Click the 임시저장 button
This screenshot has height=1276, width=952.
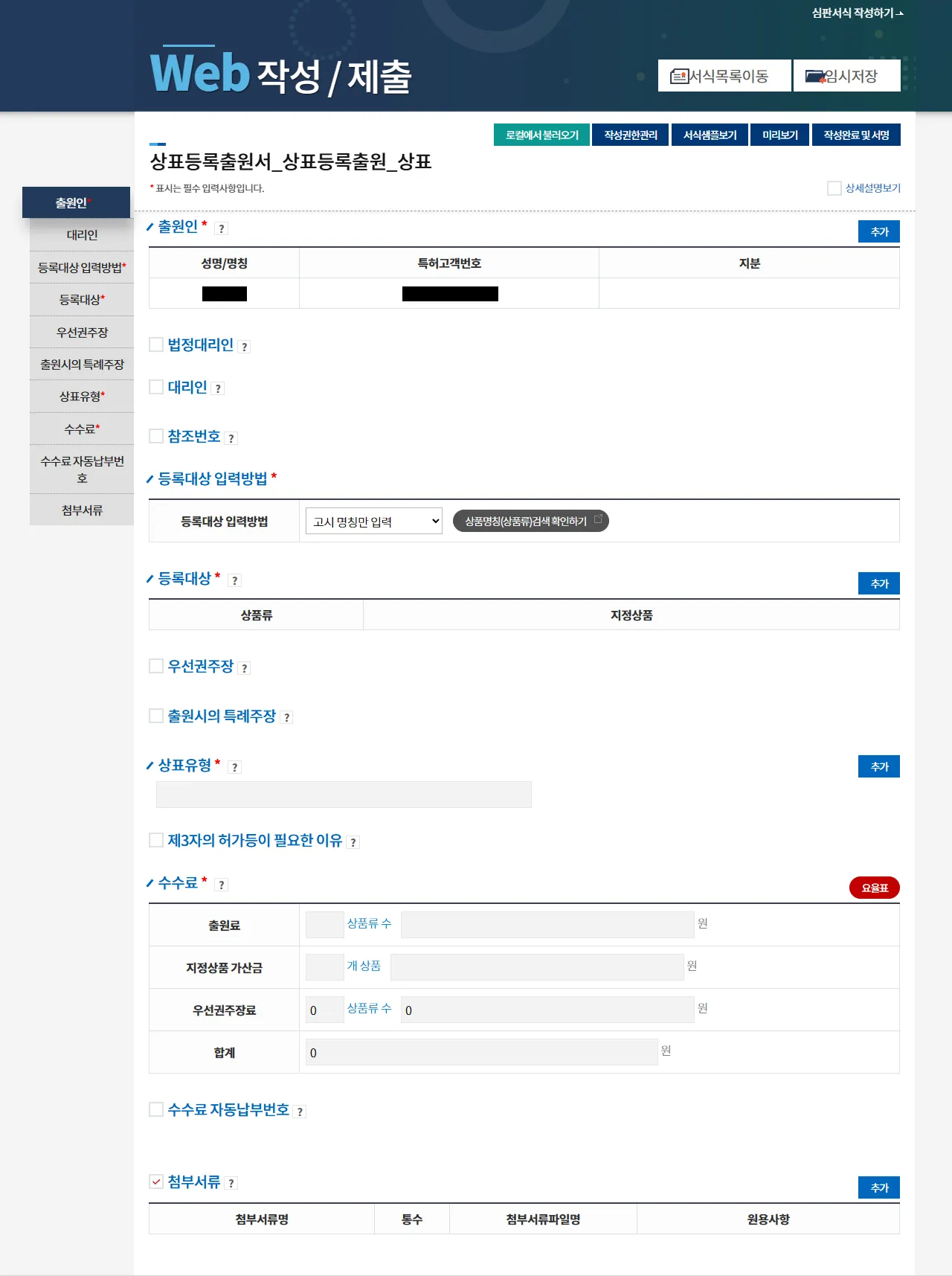[x=846, y=76]
